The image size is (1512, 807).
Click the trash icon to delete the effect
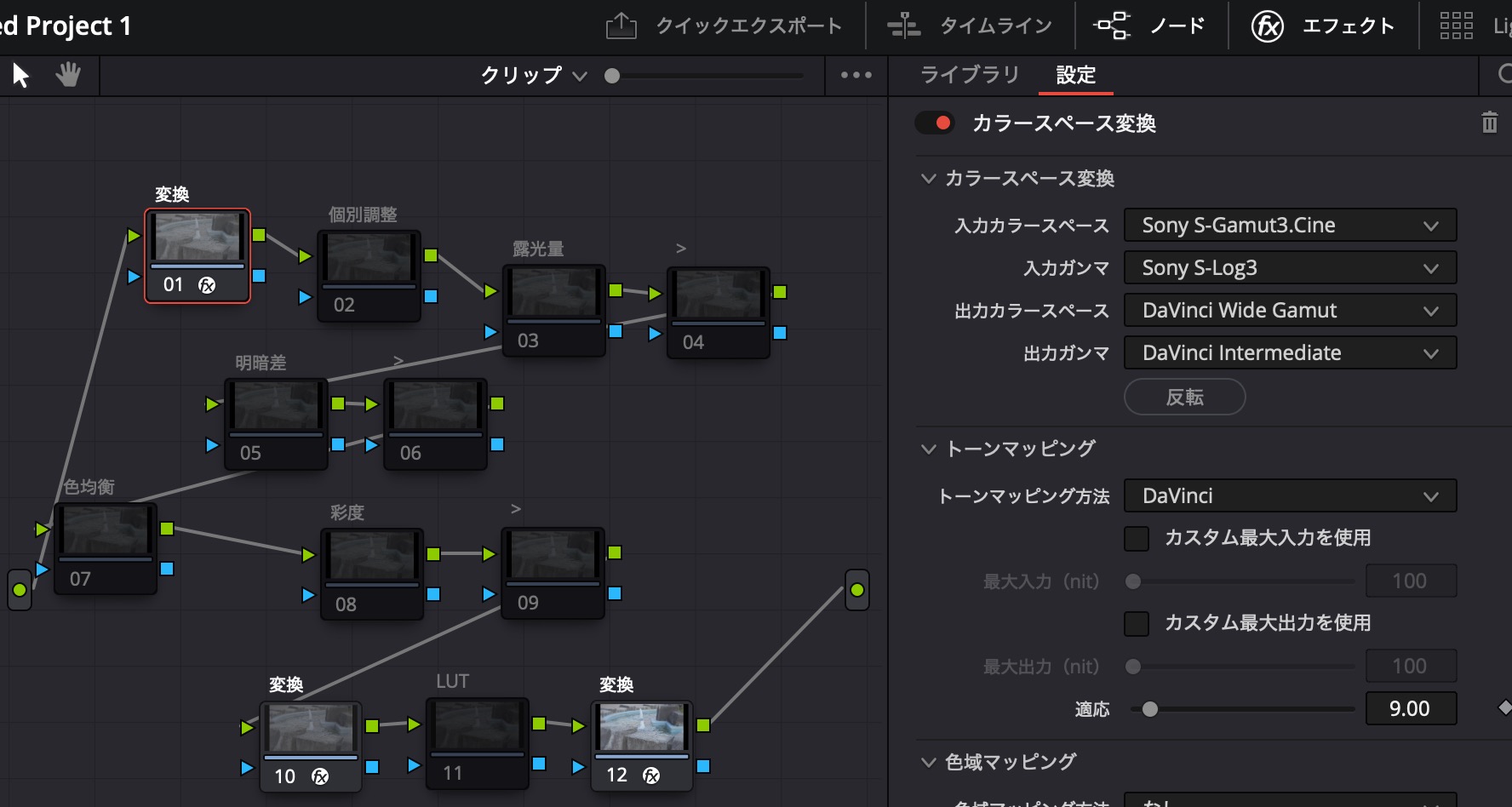(1489, 123)
